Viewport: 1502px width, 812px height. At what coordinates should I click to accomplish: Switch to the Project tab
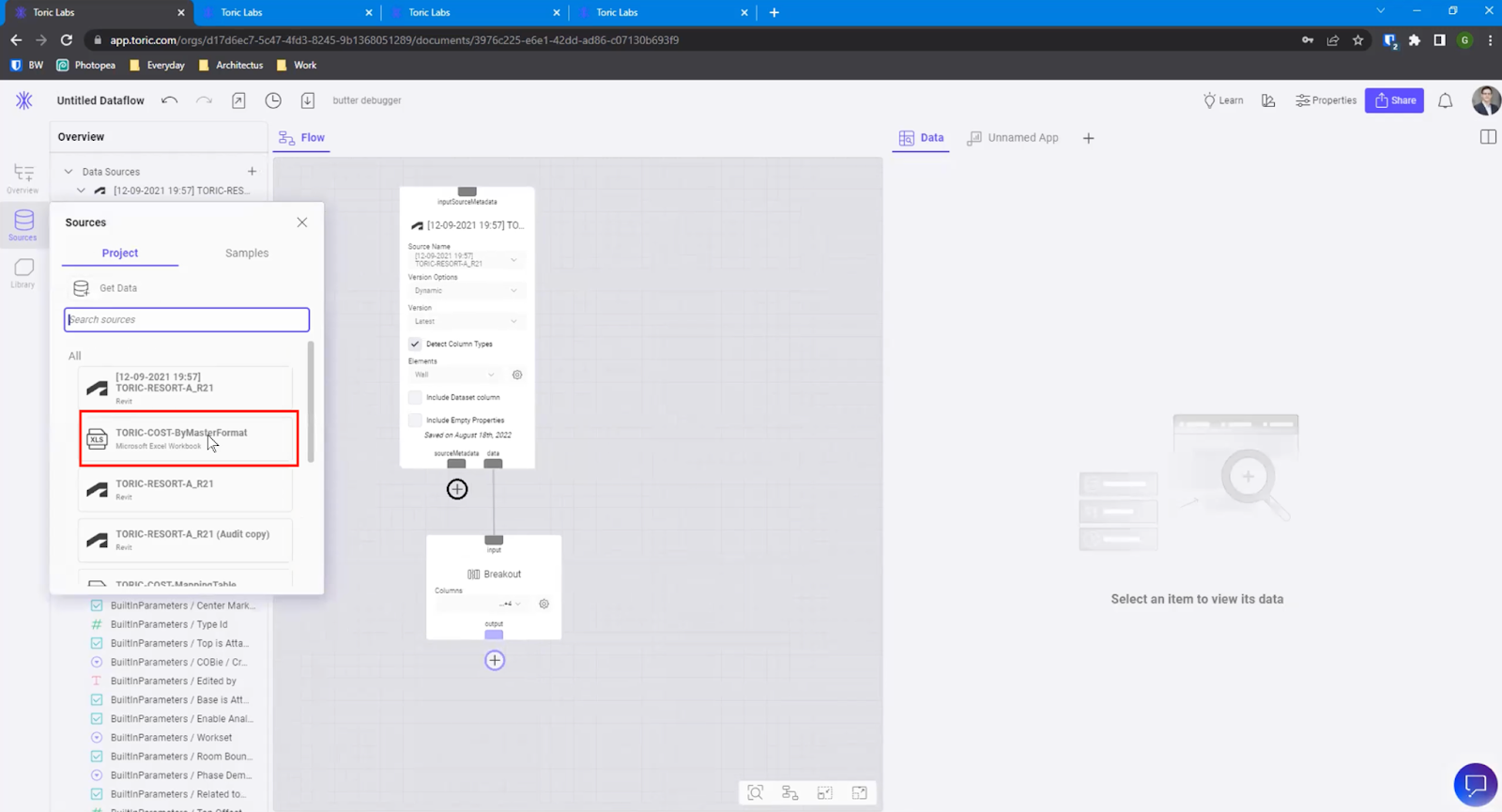coord(120,253)
